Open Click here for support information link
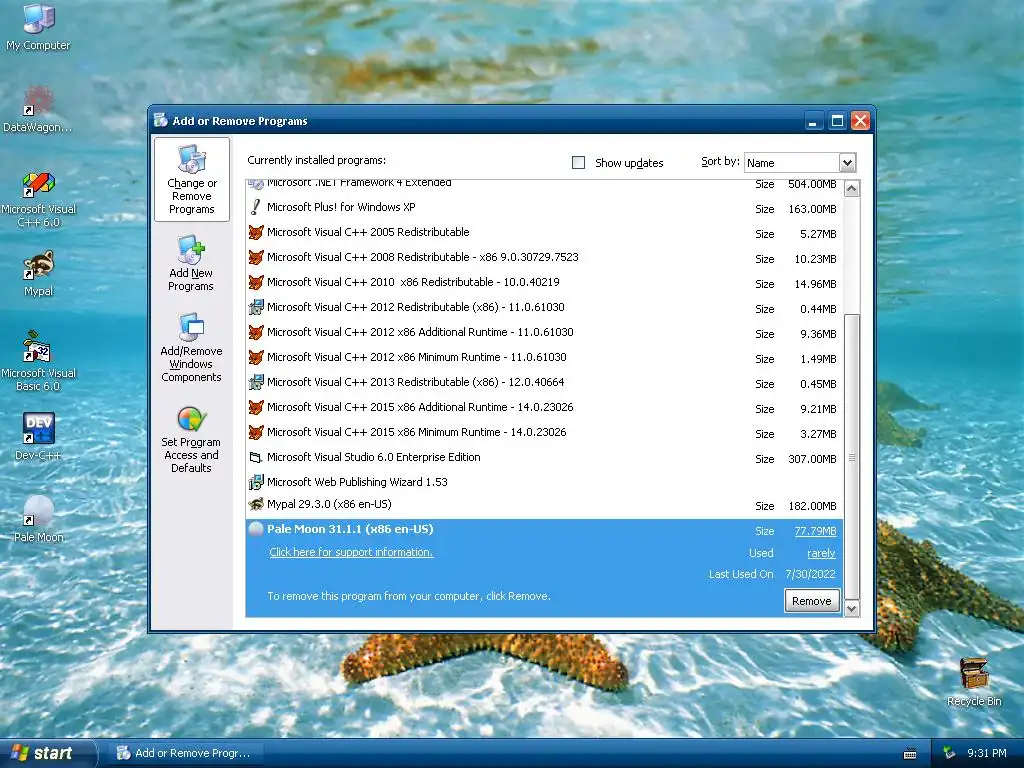 pyautogui.click(x=351, y=552)
